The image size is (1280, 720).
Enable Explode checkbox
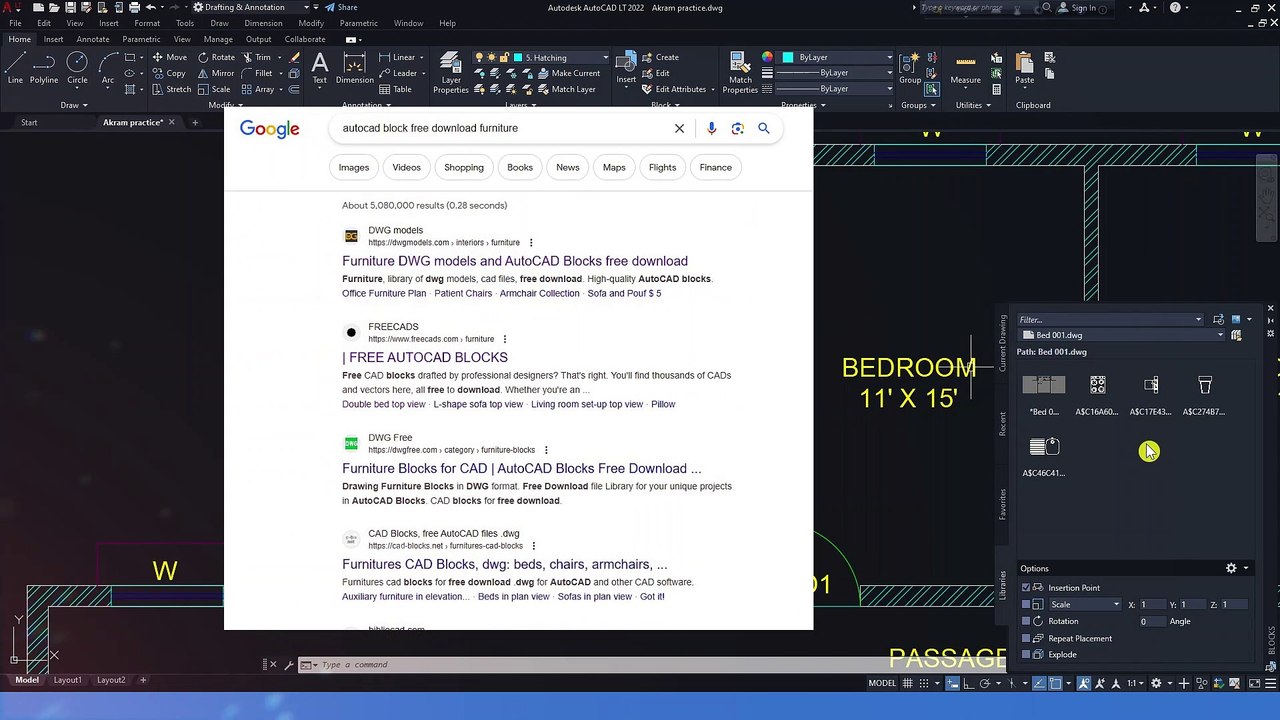(x=1026, y=654)
